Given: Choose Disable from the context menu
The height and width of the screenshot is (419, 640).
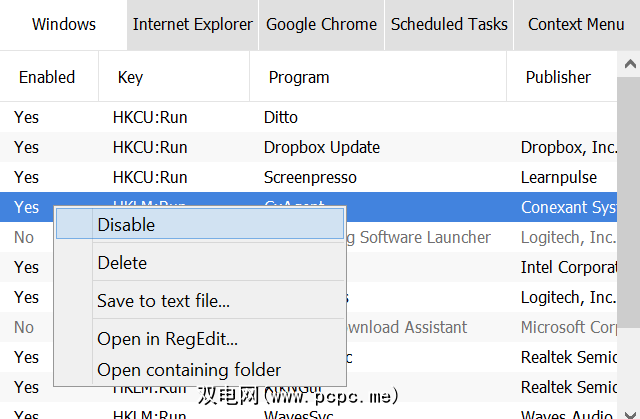Looking at the screenshot, I should [x=126, y=225].
